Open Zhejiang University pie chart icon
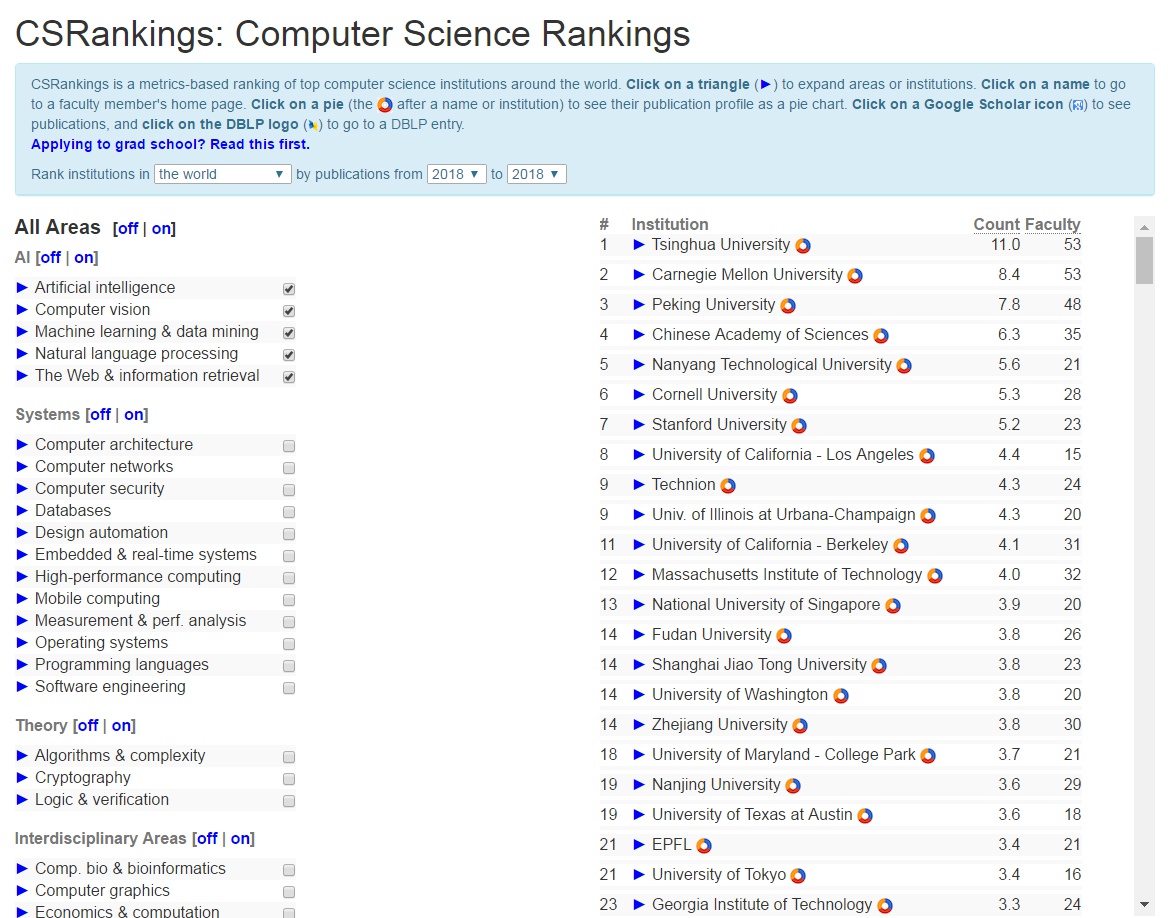 [800, 726]
